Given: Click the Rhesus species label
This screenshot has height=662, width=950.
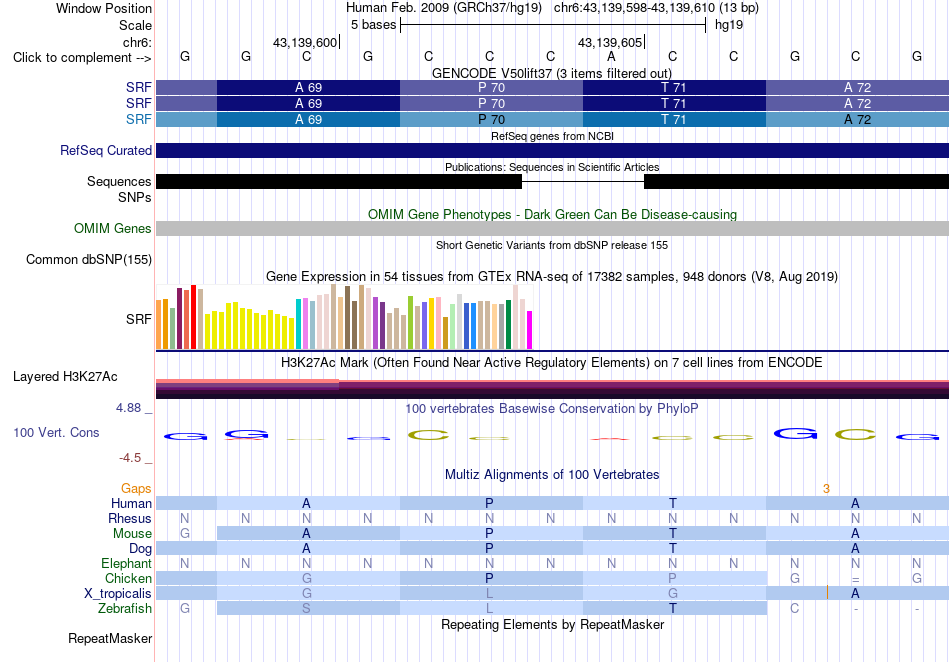Looking at the screenshot, I should click(130, 518).
